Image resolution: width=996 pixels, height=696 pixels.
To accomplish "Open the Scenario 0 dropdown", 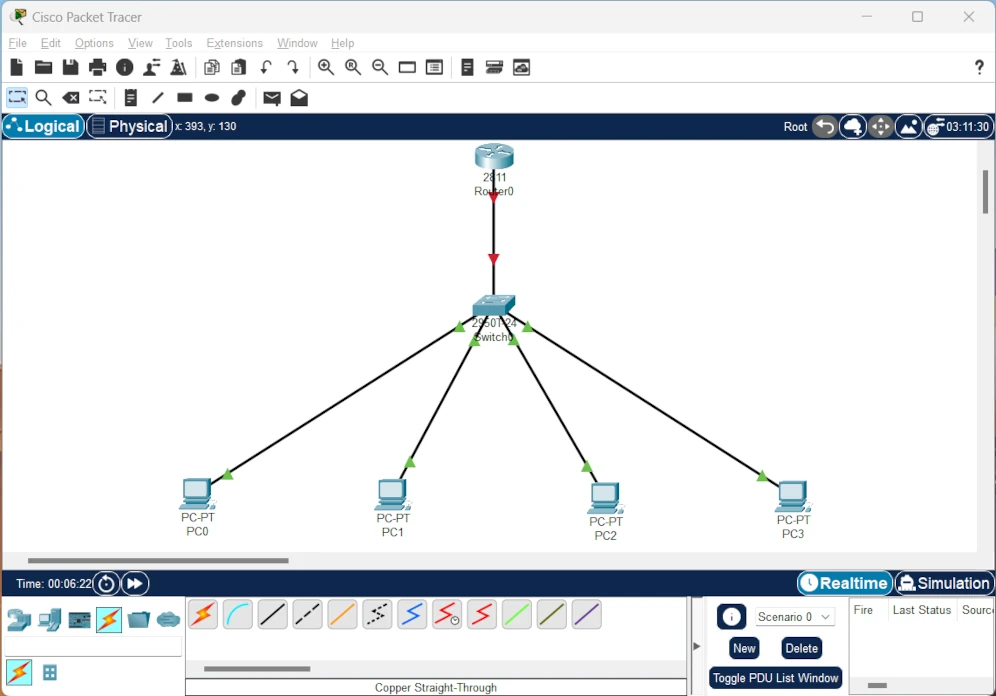I will 794,617.
